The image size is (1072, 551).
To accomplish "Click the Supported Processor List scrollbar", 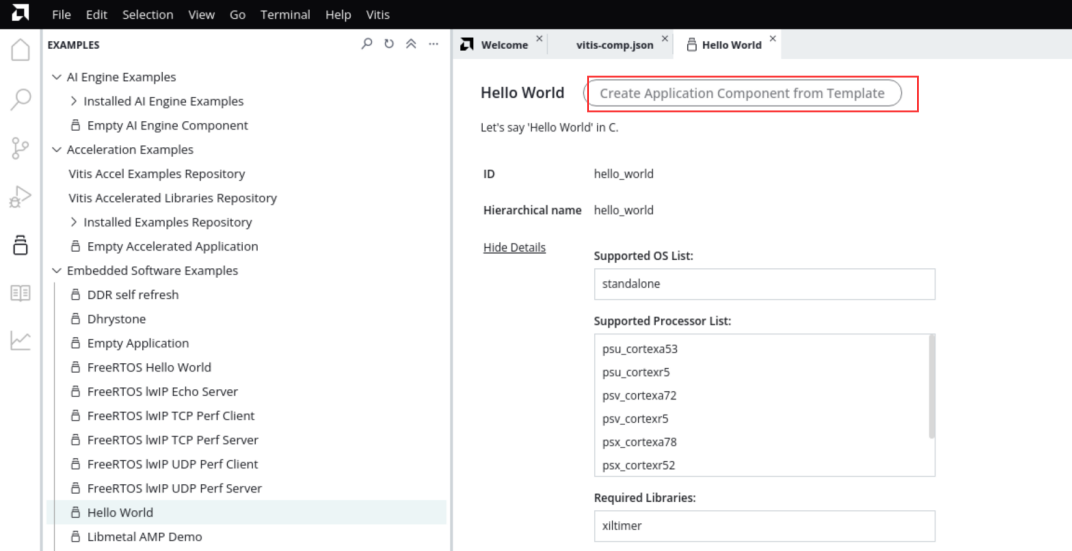I will [x=932, y=386].
